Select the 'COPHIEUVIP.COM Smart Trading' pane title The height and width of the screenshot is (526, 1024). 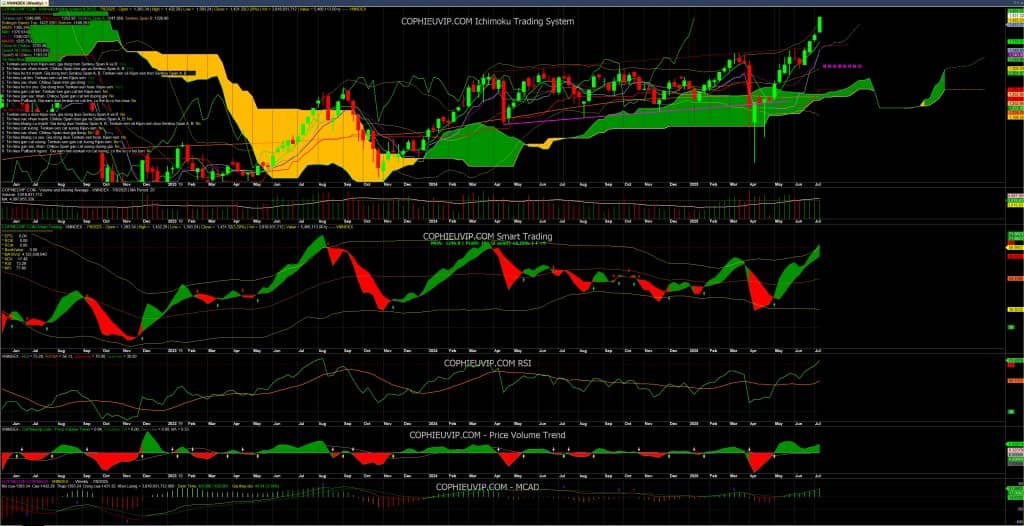point(487,236)
